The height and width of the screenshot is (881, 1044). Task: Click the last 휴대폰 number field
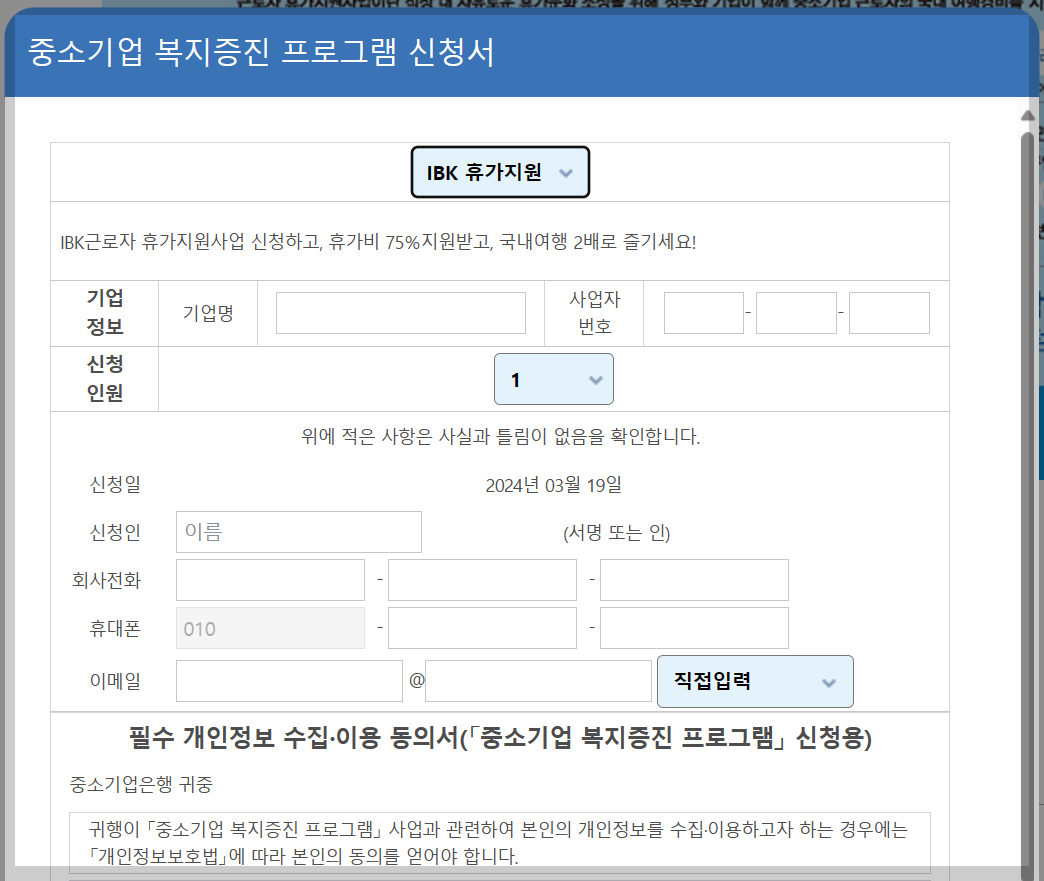tap(694, 628)
